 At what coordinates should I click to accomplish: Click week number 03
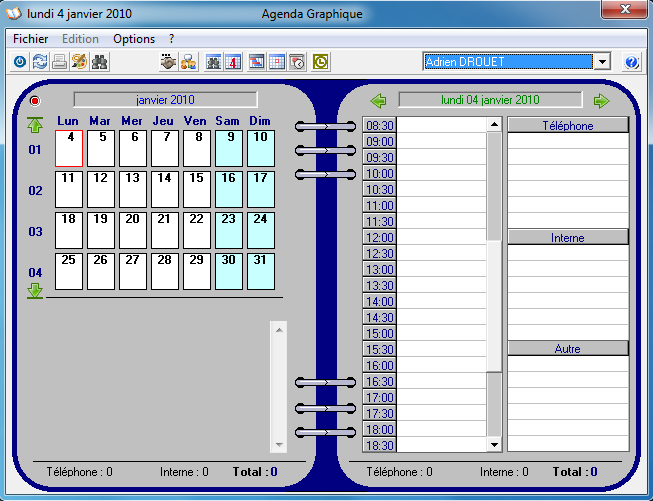[x=35, y=232]
